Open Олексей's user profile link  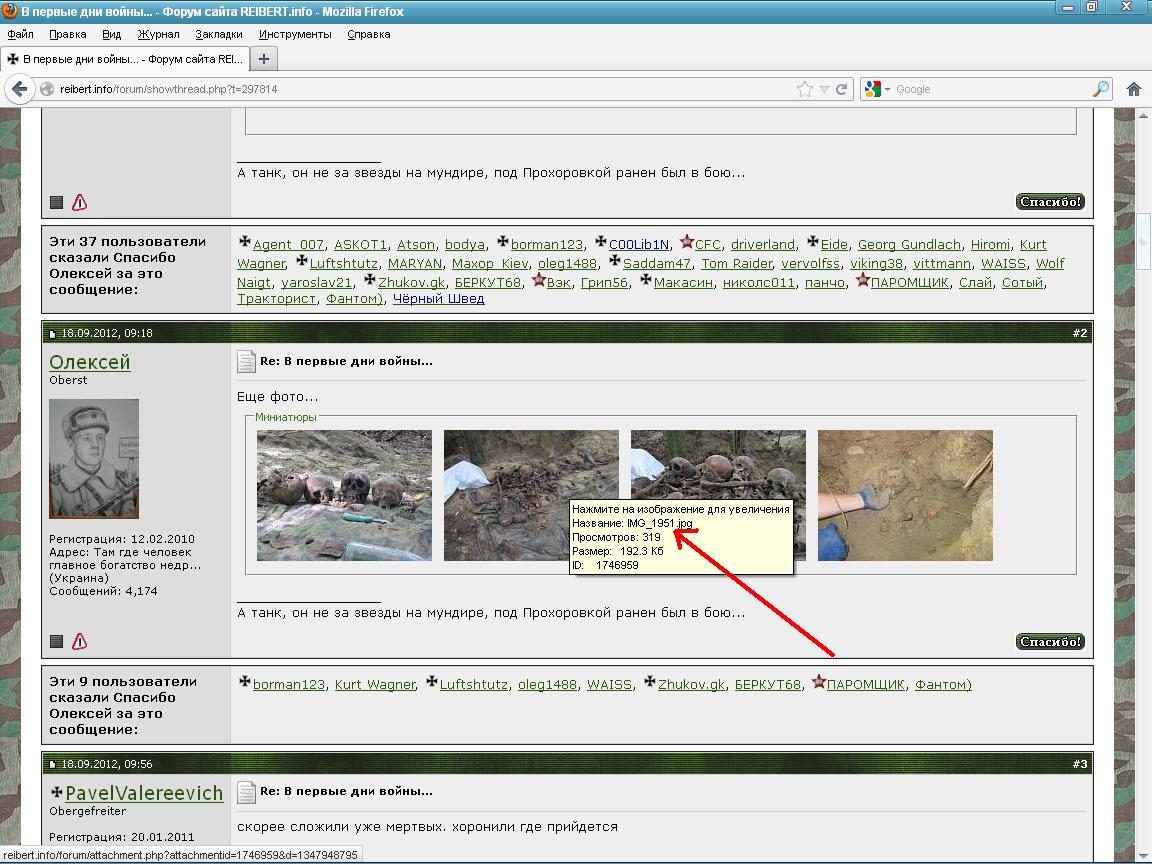pos(90,362)
